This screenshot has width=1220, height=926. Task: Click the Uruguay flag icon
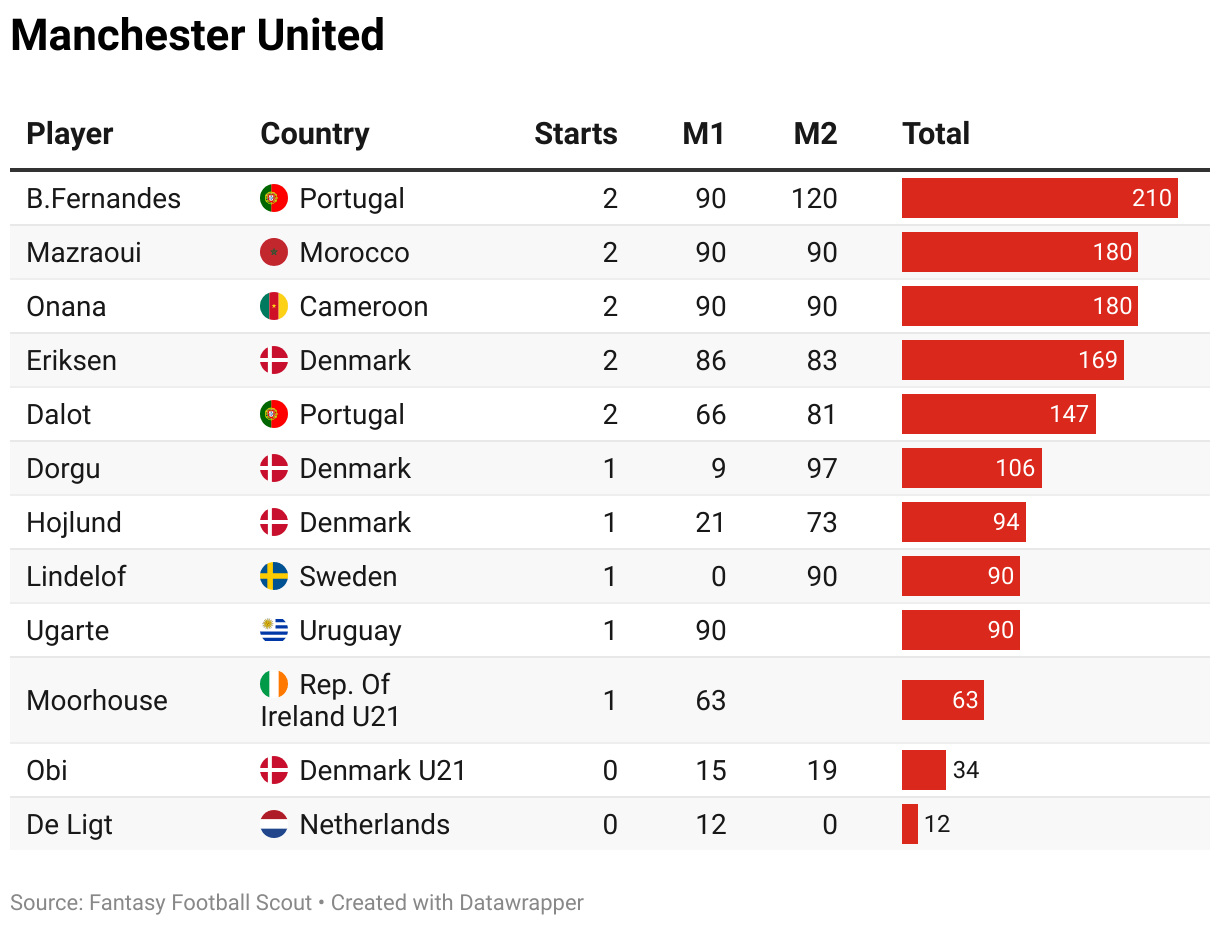click(x=274, y=630)
